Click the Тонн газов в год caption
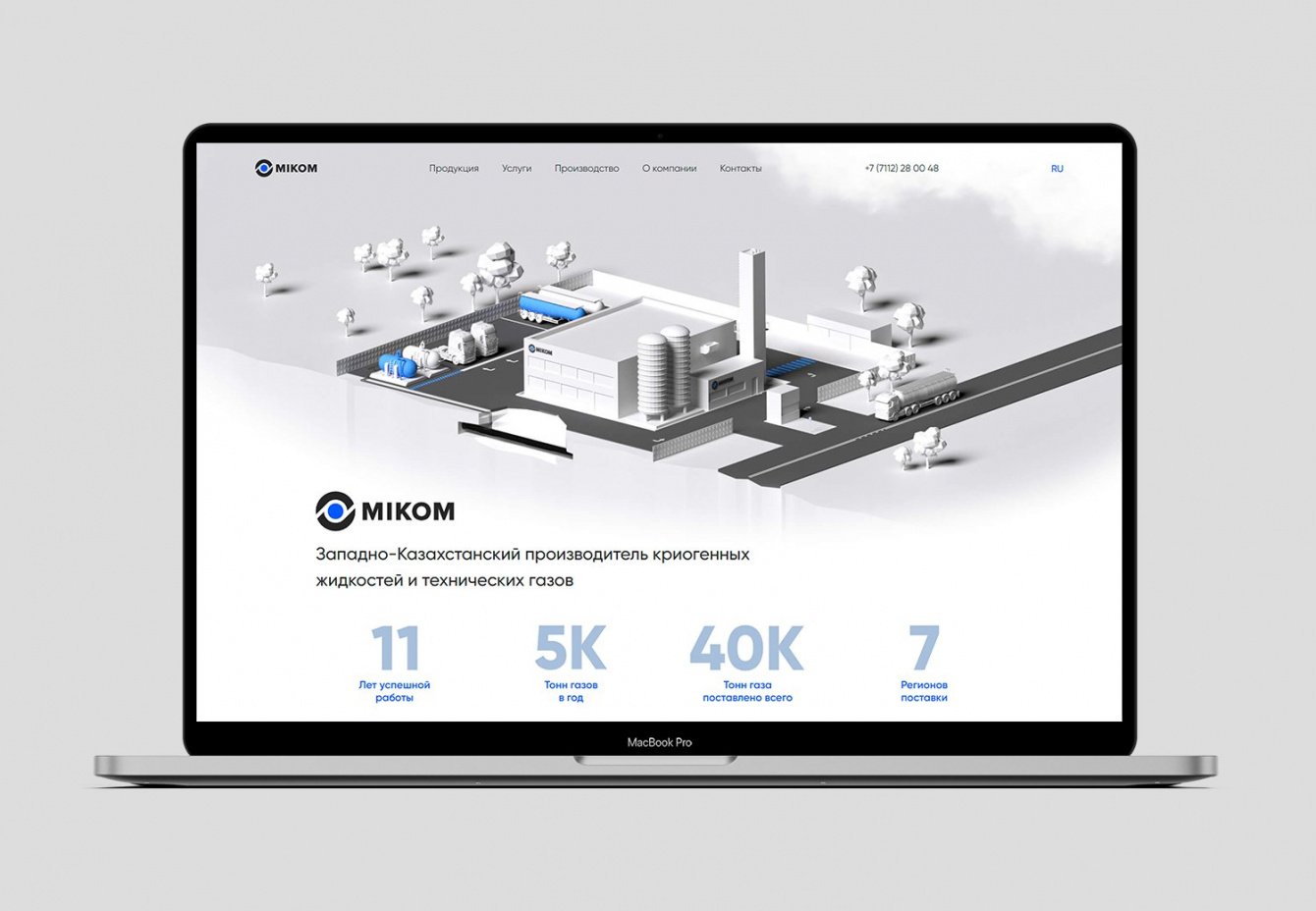This screenshot has height=911, width=1316. (571, 691)
